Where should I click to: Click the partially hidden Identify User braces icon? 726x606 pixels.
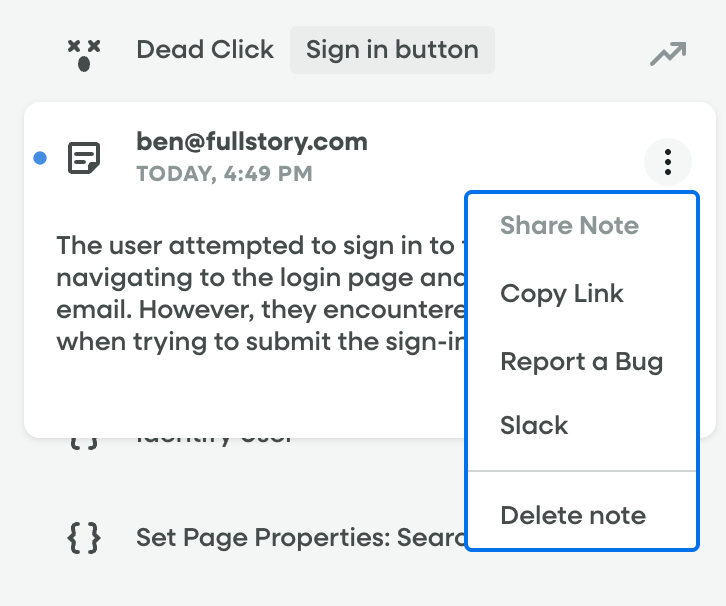pyautogui.click(x=84, y=441)
